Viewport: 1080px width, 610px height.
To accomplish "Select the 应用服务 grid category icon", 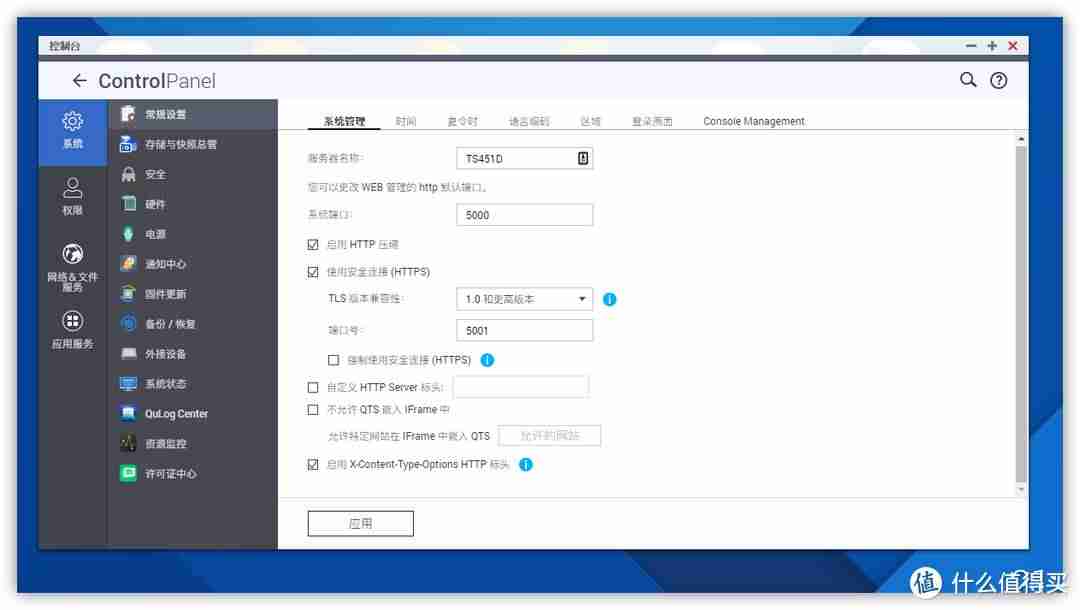I will coord(72,321).
